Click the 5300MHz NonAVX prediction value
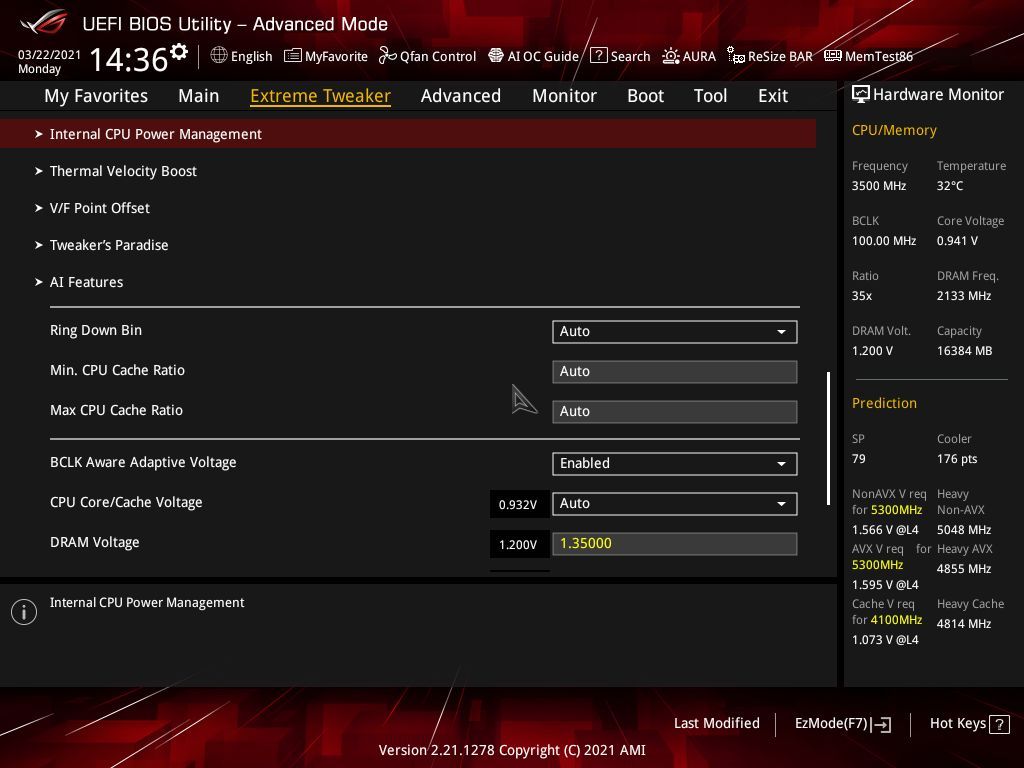This screenshot has height=768, width=1024. (x=896, y=509)
